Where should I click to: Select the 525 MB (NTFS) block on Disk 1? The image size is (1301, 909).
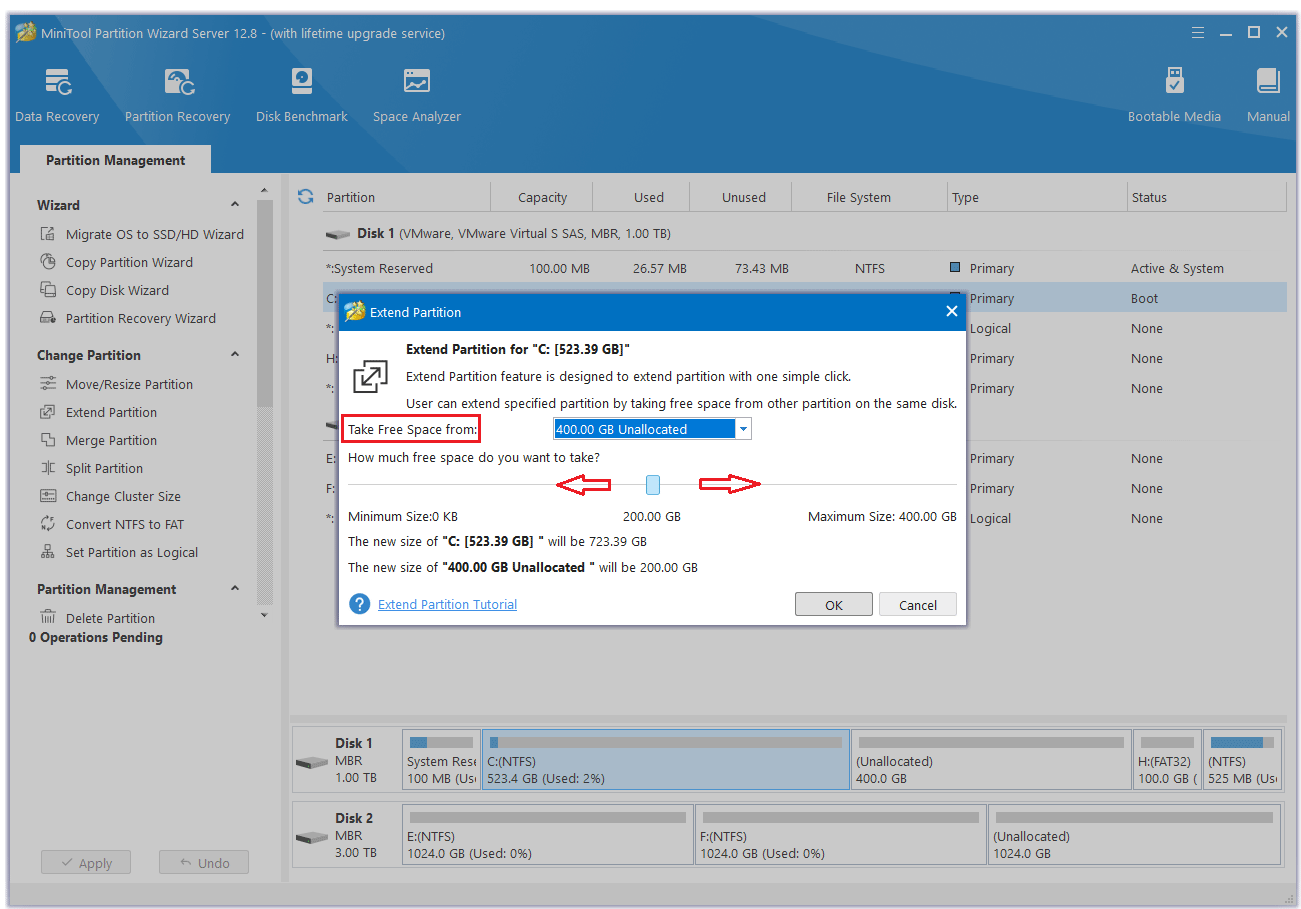[x=1242, y=759]
